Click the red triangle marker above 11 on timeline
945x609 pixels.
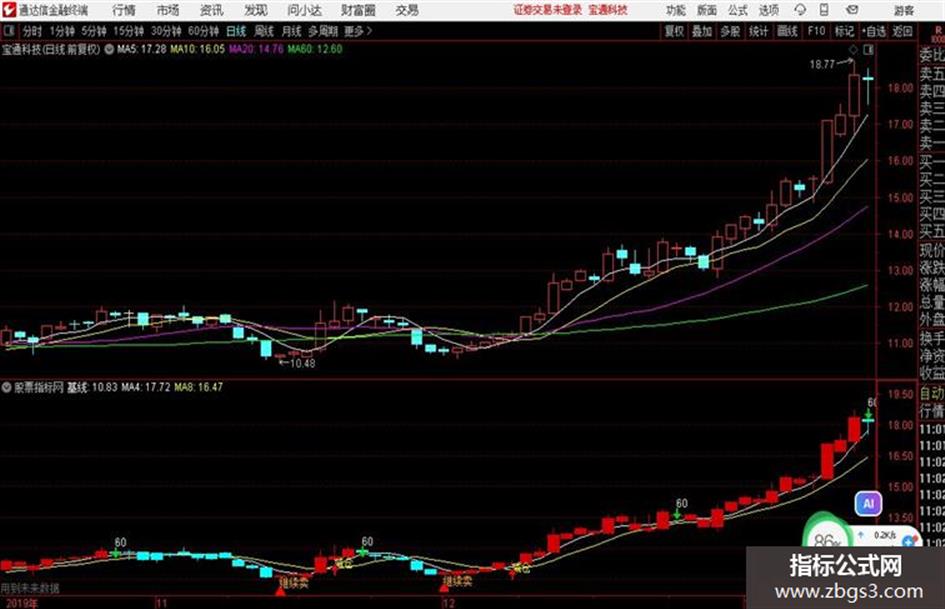280,592
